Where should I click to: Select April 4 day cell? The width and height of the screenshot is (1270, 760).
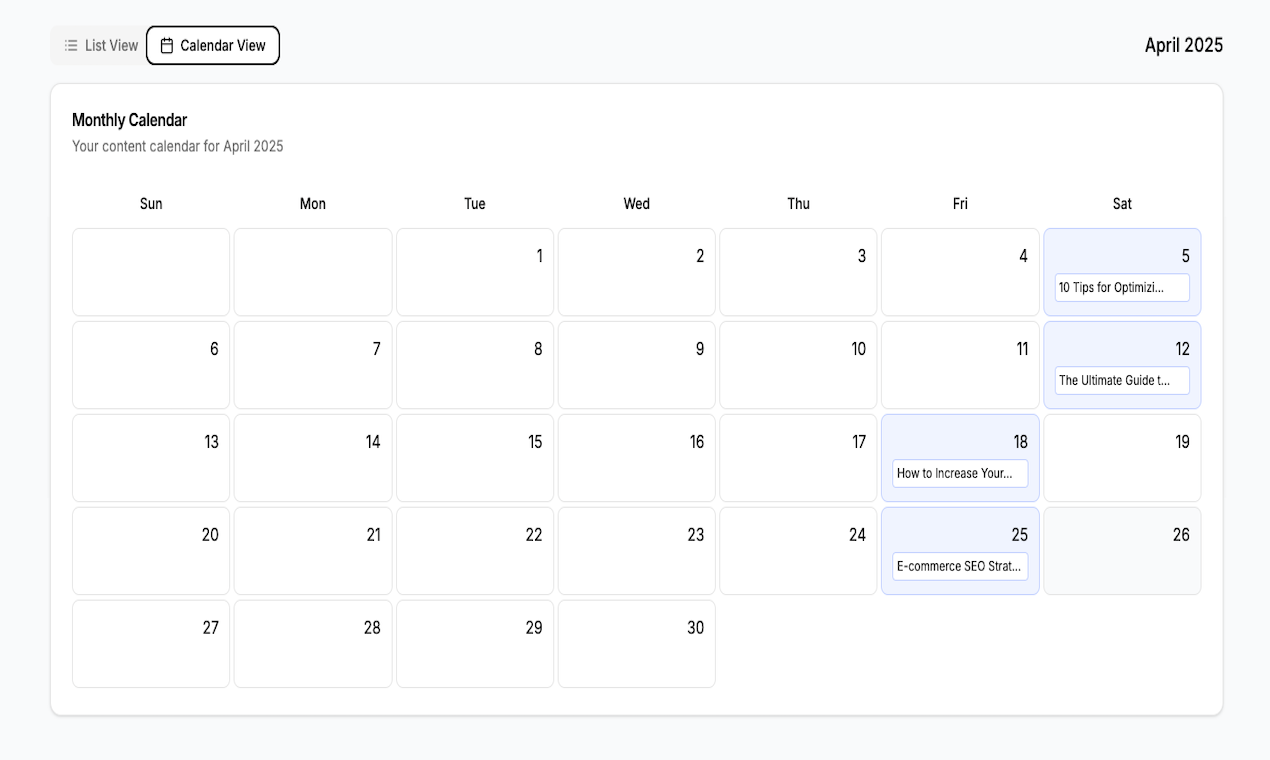click(x=960, y=272)
